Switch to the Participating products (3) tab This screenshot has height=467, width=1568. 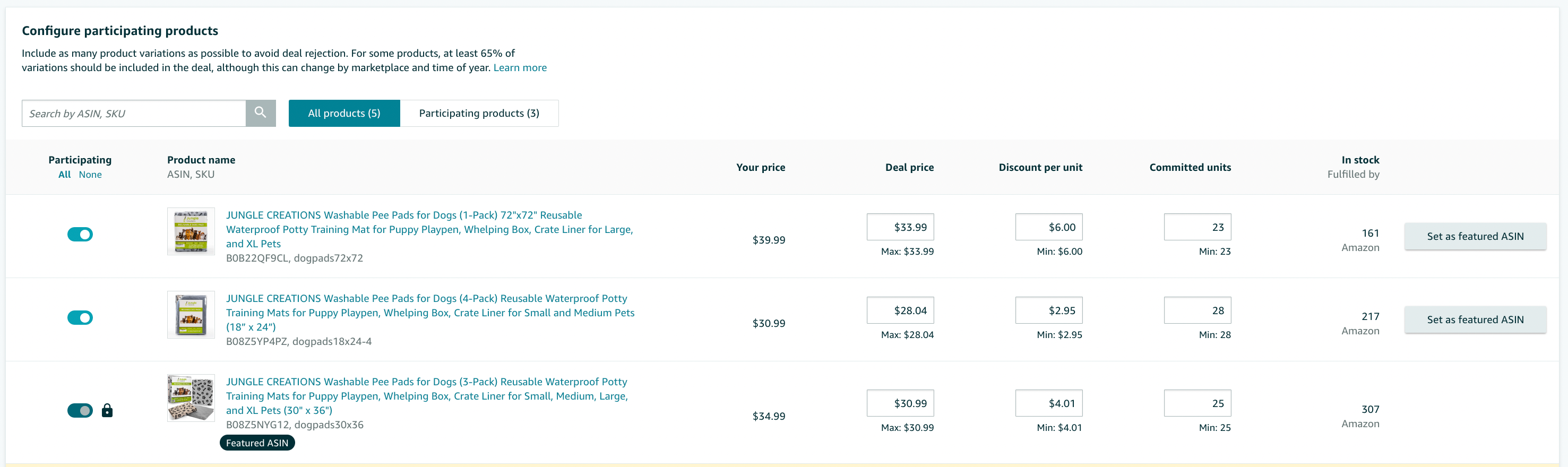(x=479, y=113)
